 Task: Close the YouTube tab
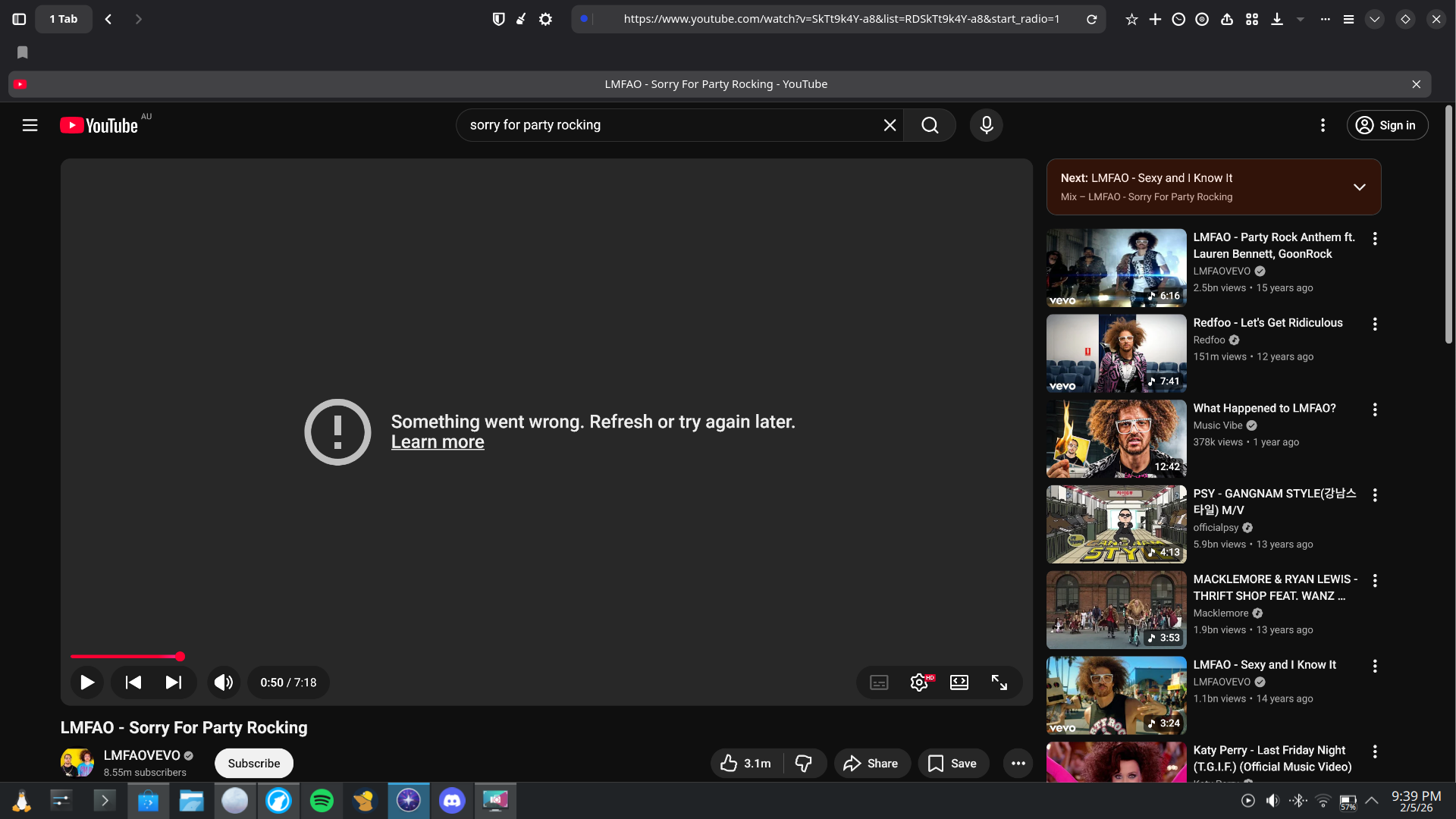pos(1416,84)
